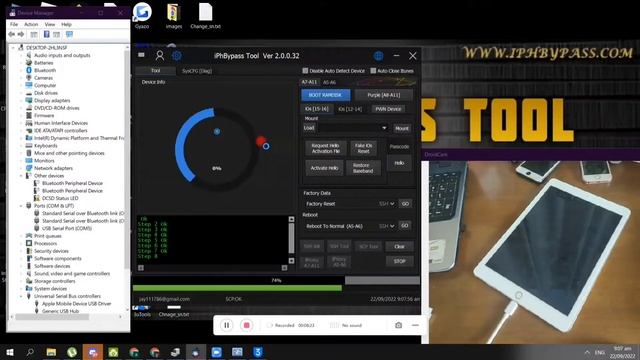Click the blue globe icon in iPhBypass

click(x=378, y=56)
